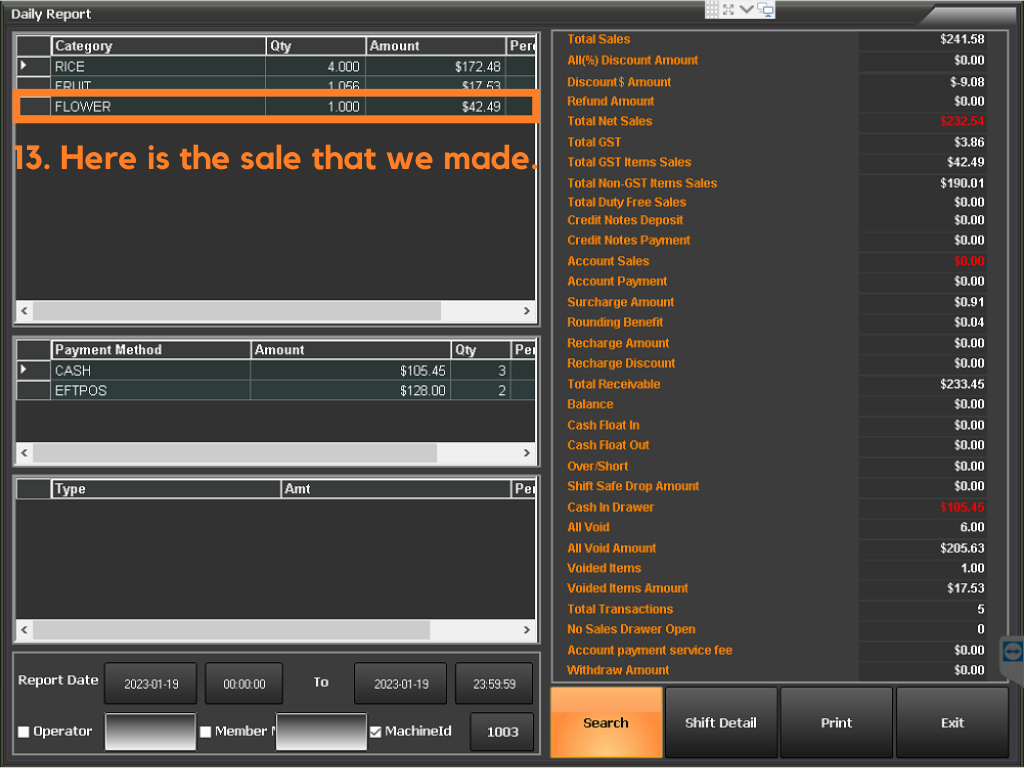Click row arrow indicator beside CASH
This screenshot has width=1024, height=768.
(x=24, y=370)
